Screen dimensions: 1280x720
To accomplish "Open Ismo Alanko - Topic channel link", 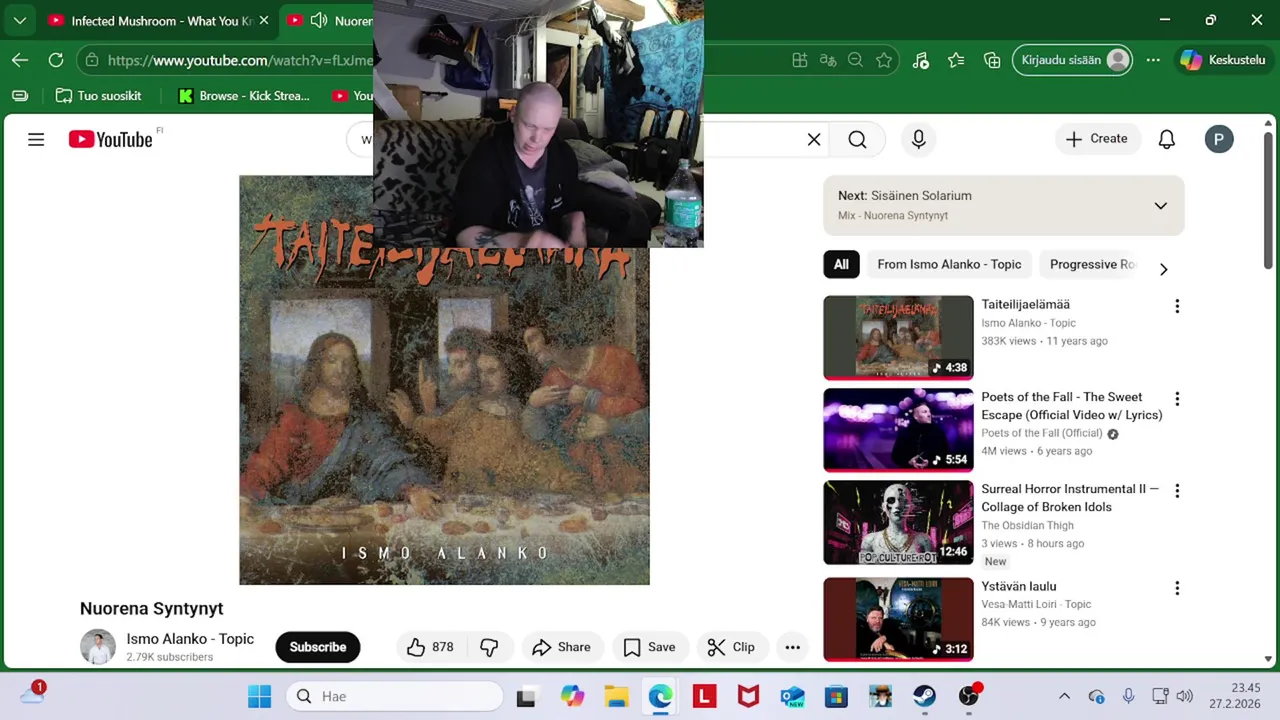I will (x=190, y=639).
